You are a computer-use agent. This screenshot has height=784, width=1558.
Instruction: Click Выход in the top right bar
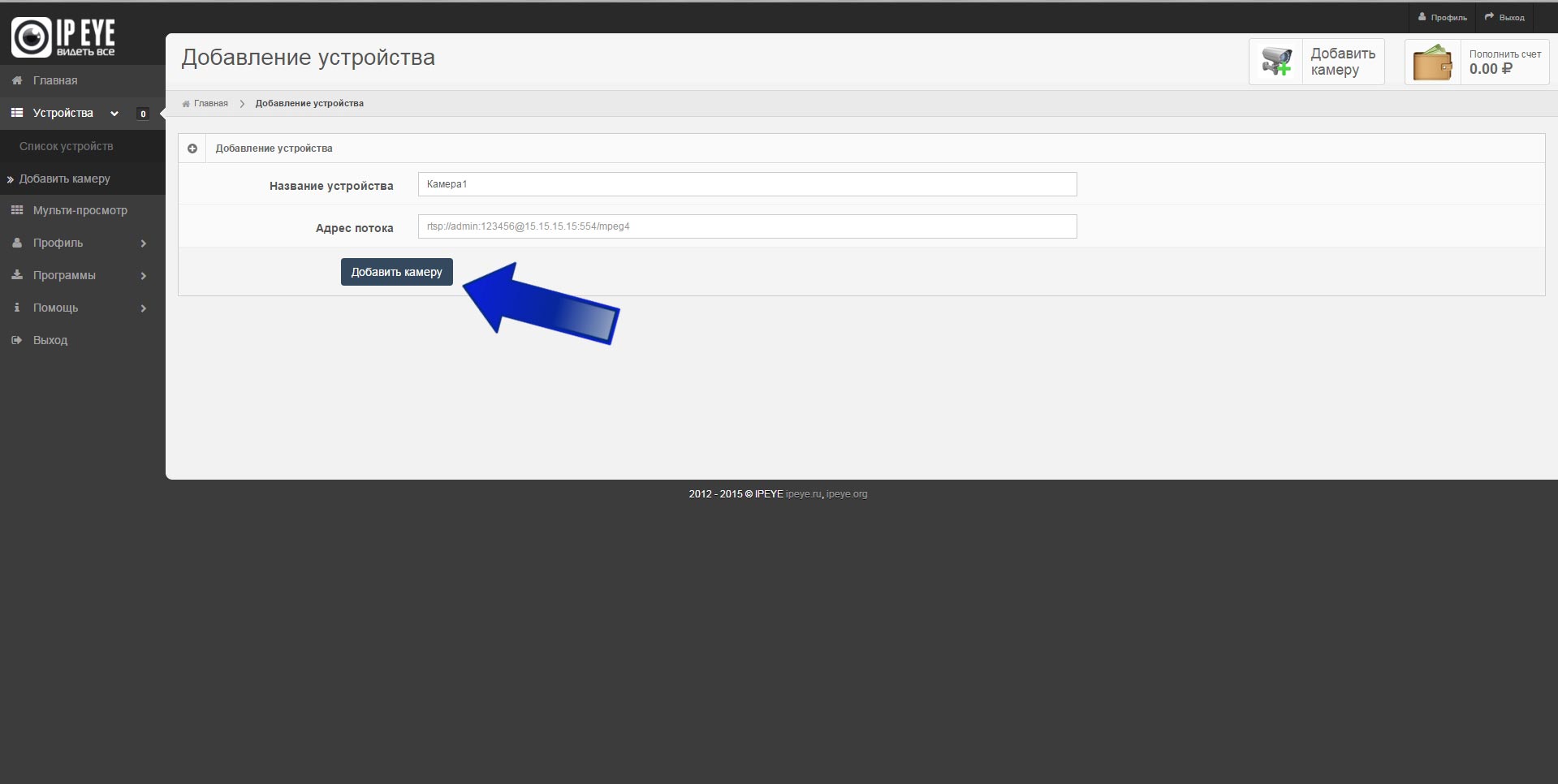(1504, 17)
